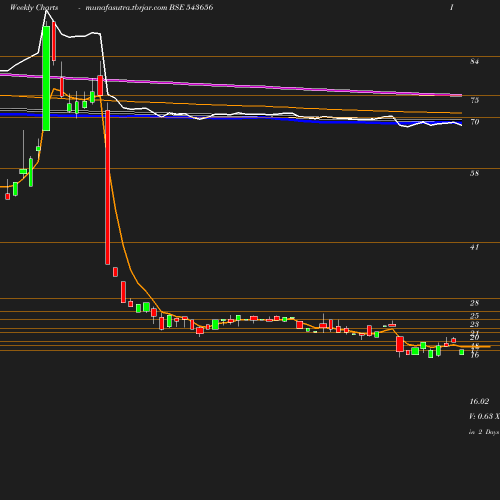Image resolution: width=500 pixels, height=500 pixels.
Task: Select the 41 price level label
Action: click(x=474, y=247)
